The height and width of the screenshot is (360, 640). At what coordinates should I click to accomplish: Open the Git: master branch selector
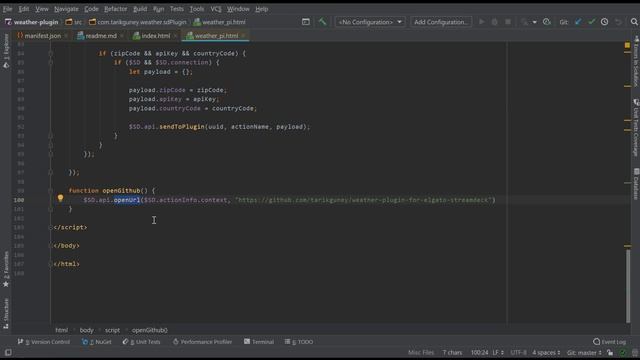click(x=584, y=353)
